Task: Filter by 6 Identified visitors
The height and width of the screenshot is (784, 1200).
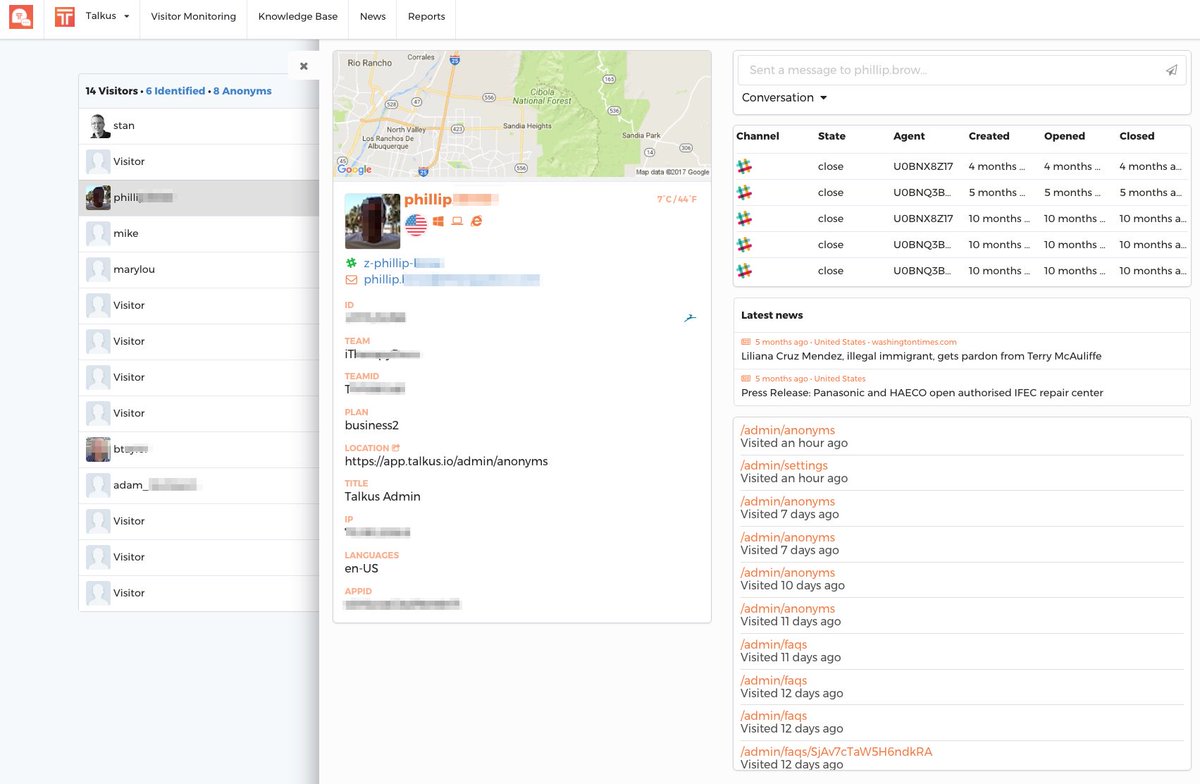Action: pyautogui.click(x=175, y=91)
